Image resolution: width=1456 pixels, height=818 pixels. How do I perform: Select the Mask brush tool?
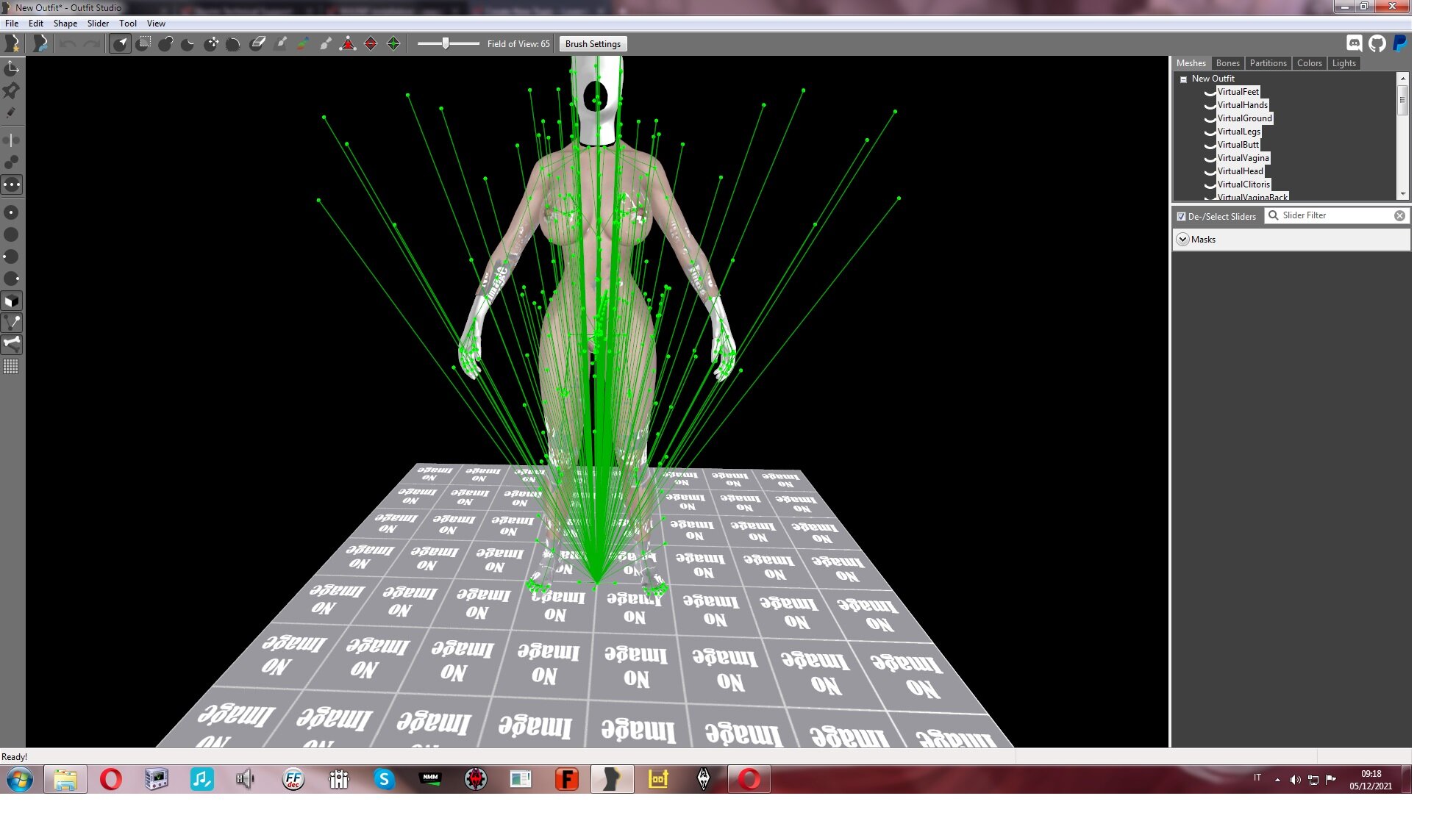pos(144,43)
